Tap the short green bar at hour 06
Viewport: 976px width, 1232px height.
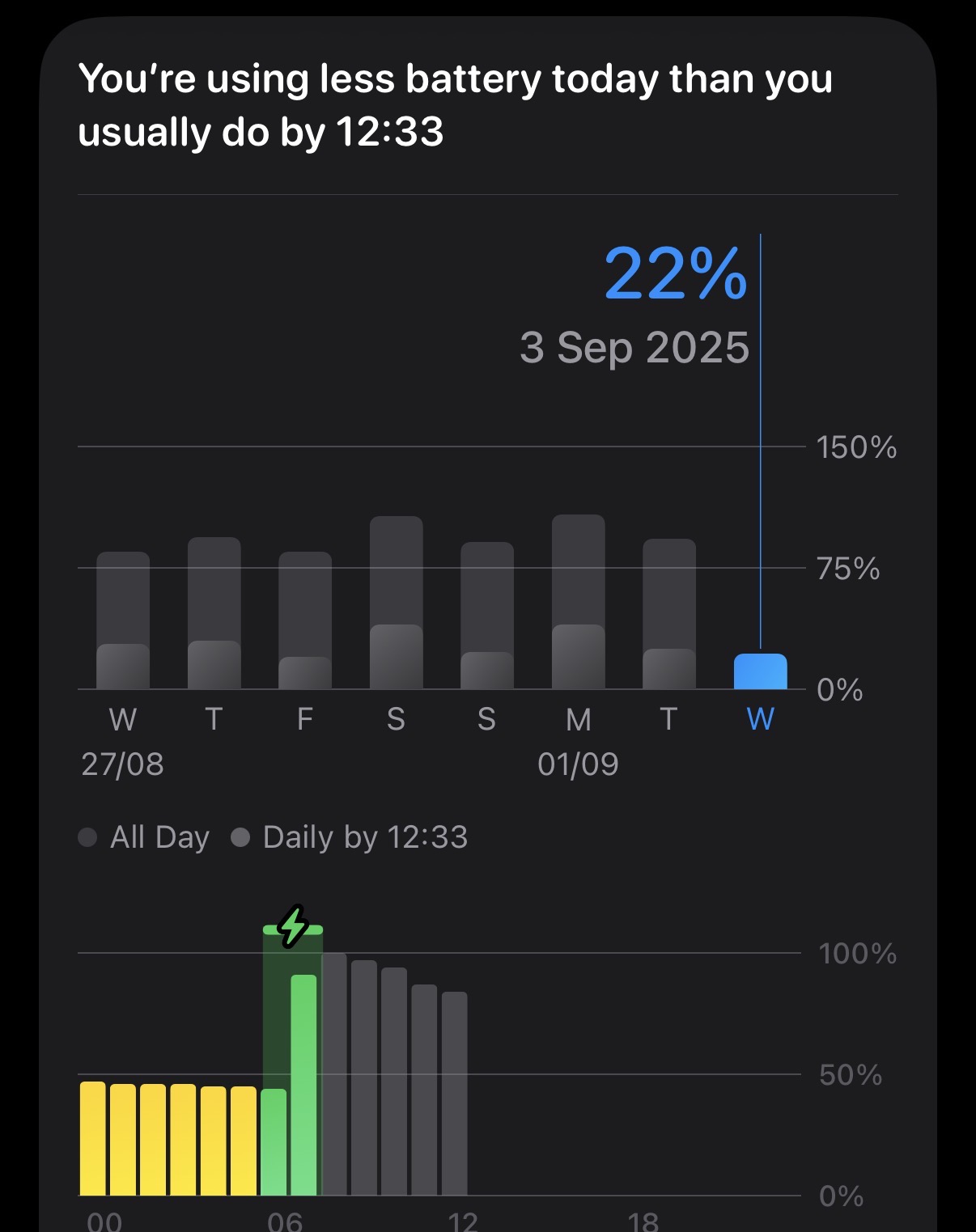tap(274, 1141)
